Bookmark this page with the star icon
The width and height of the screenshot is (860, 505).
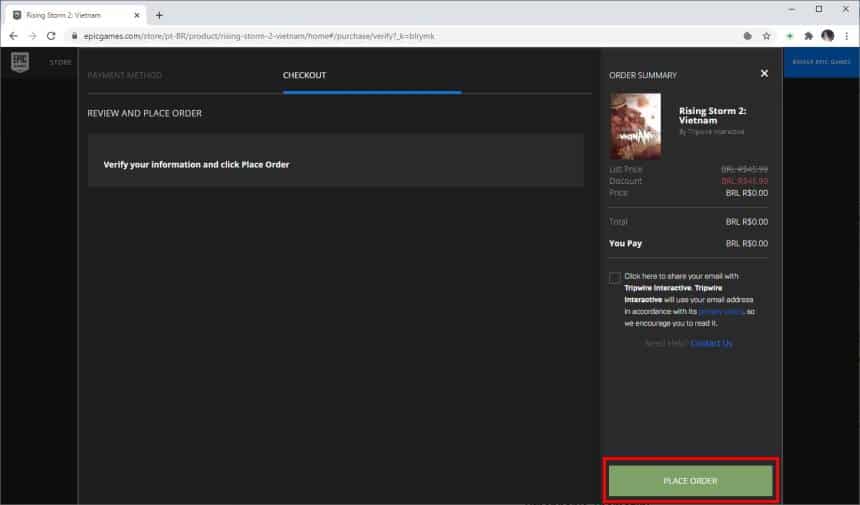pyautogui.click(x=766, y=36)
